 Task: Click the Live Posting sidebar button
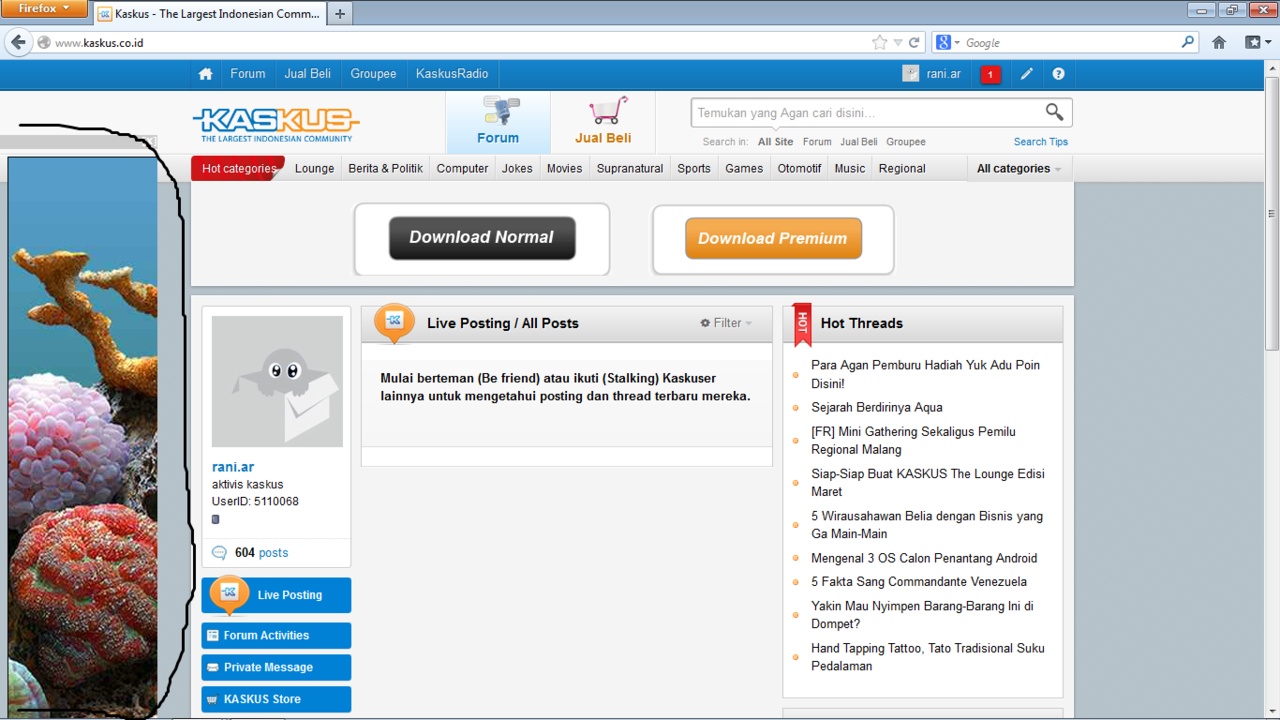point(276,595)
